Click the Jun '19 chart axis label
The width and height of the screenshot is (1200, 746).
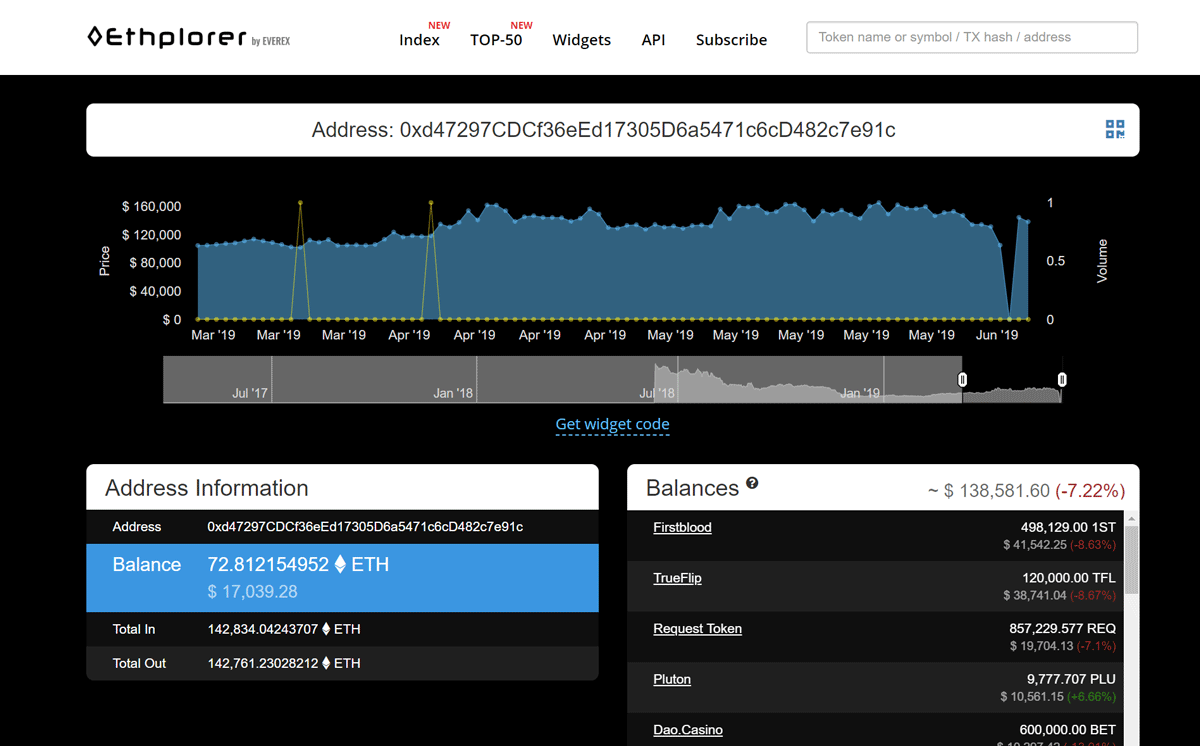(997, 335)
